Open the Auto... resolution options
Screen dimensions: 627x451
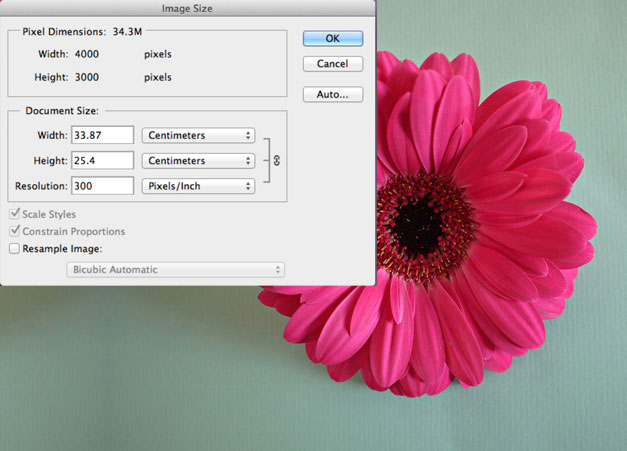point(333,94)
